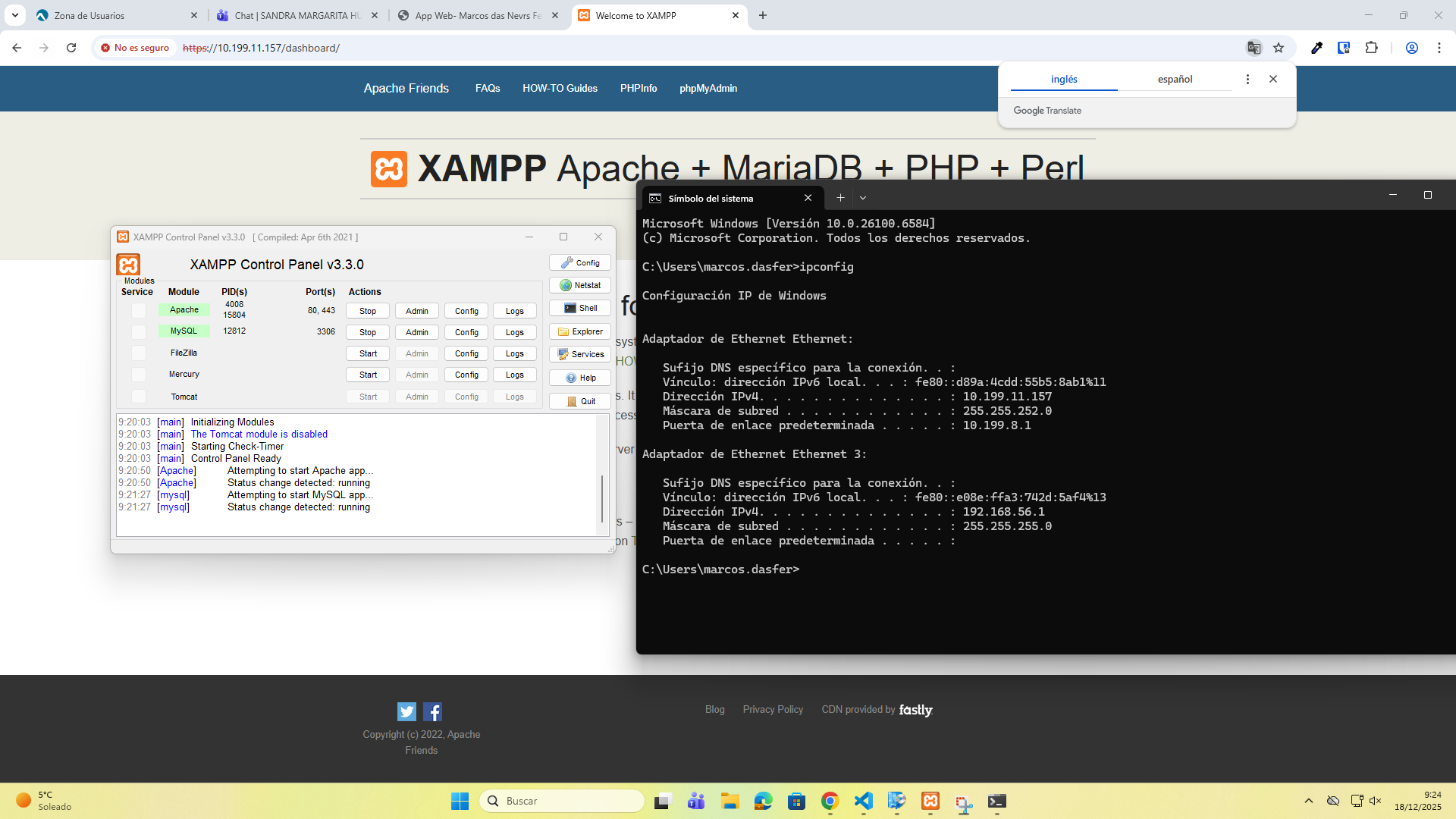Launch the XAMPP Shell

pyautogui.click(x=580, y=308)
